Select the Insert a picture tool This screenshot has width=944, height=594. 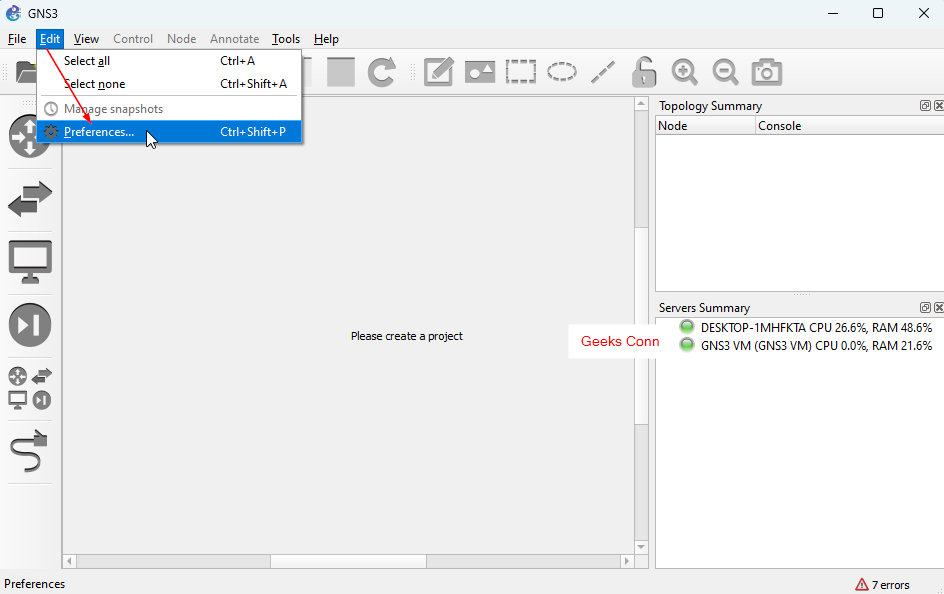(480, 72)
